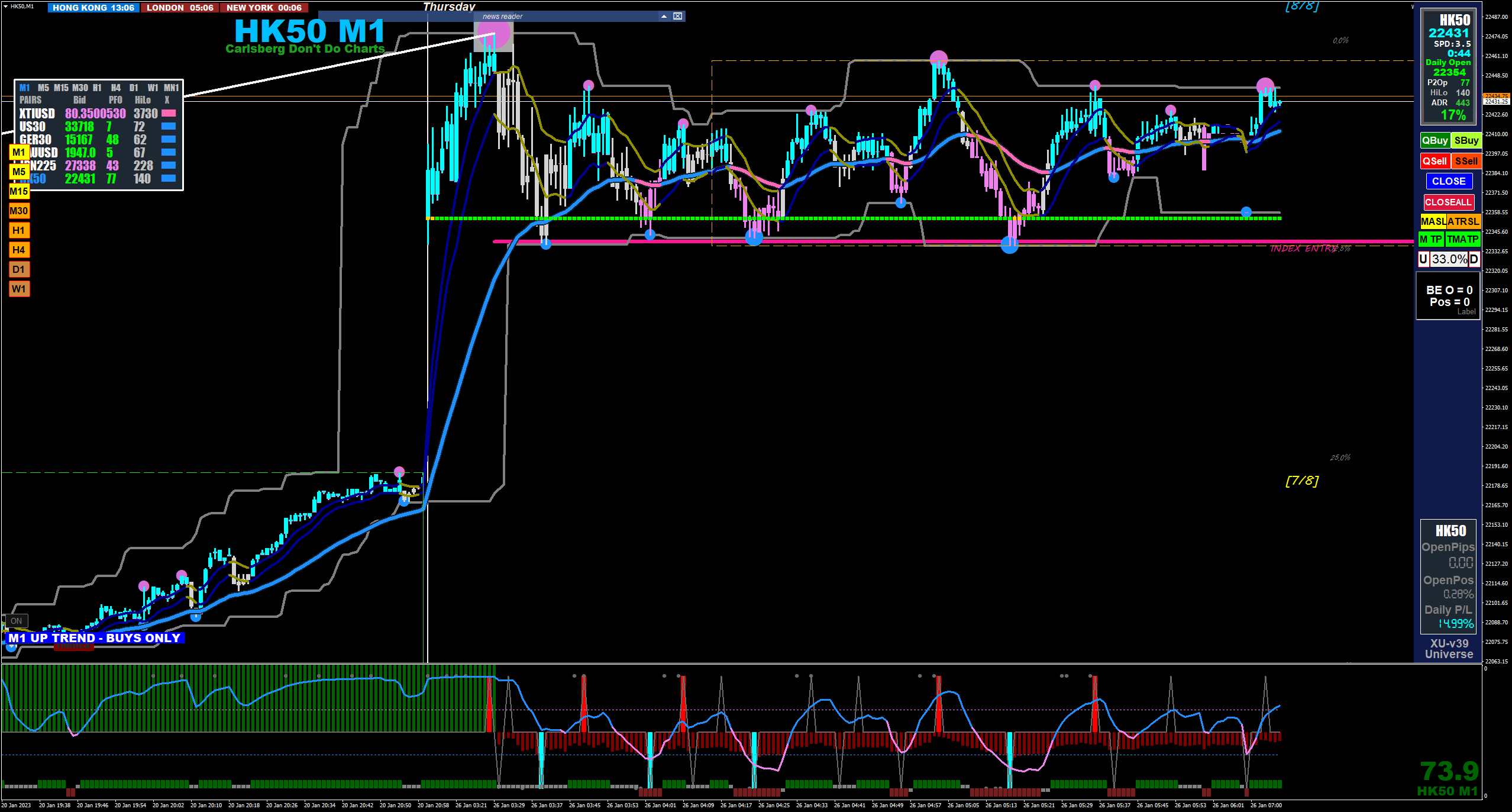Collapse the news reader panel arrow
Screen dimensions: 1512x812
(x=664, y=17)
